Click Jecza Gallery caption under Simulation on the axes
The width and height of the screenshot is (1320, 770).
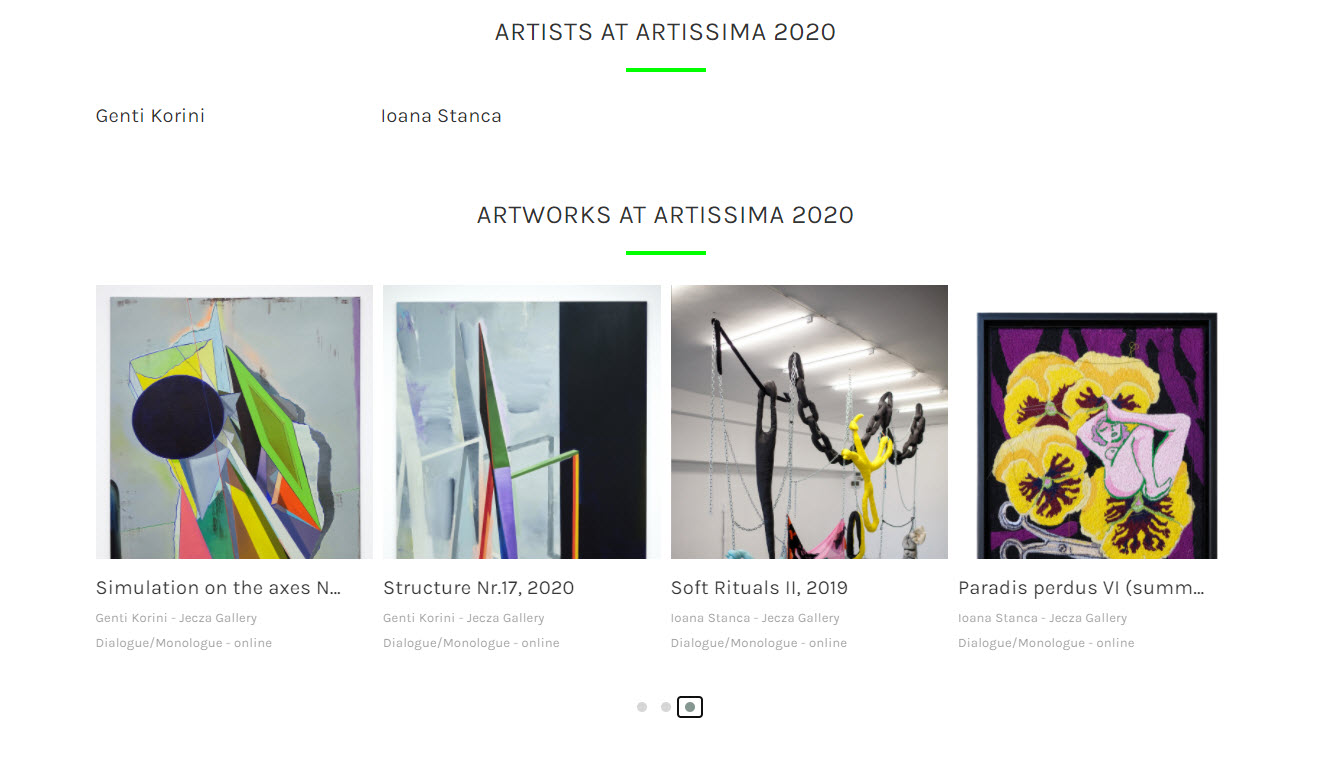click(218, 618)
